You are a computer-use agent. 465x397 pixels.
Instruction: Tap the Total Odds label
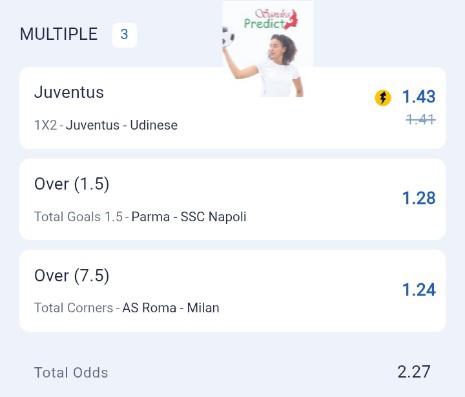click(x=71, y=373)
